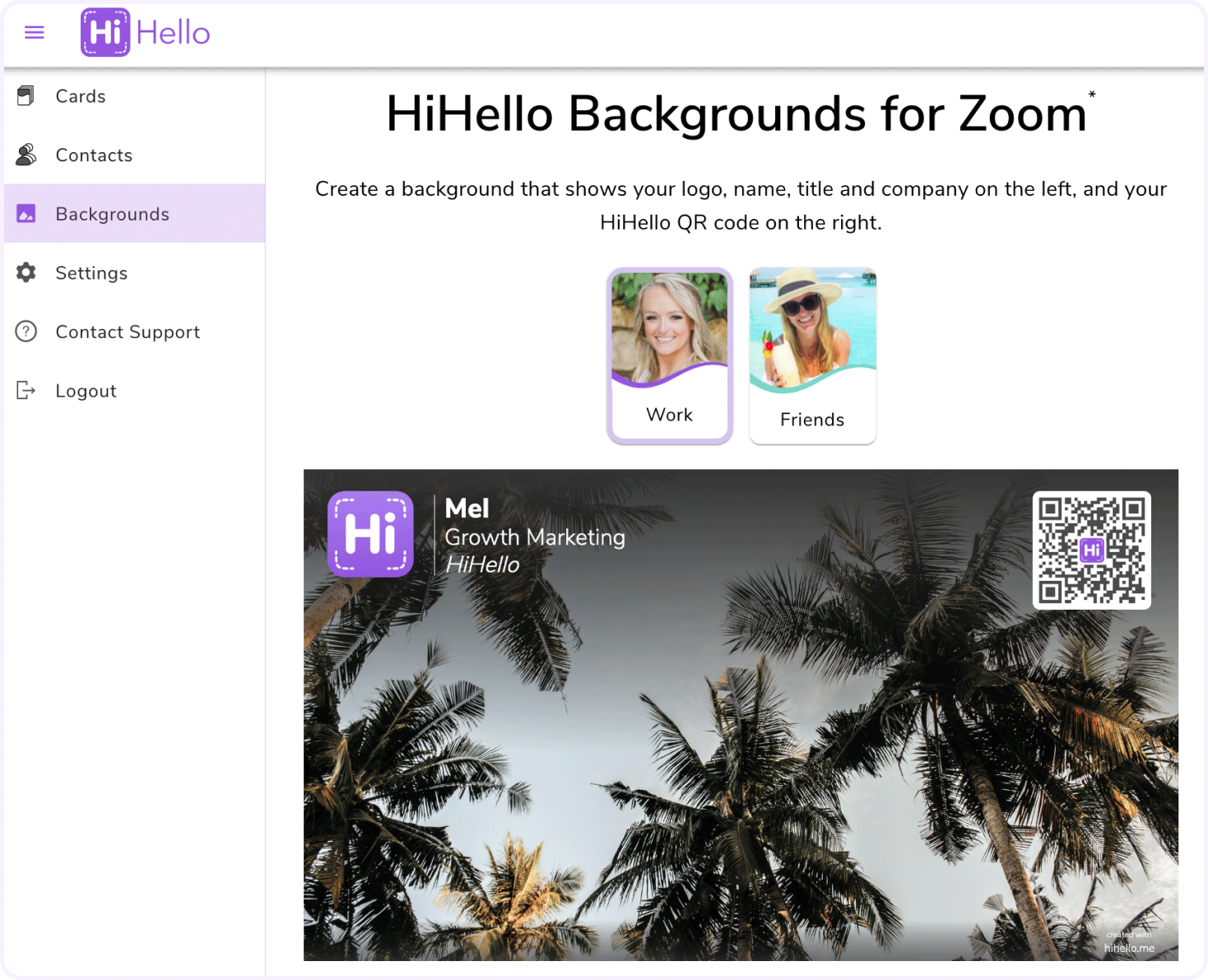Select the Friends card thumbnail
This screenshot has height=980, width=1208.
coord(812,355)
